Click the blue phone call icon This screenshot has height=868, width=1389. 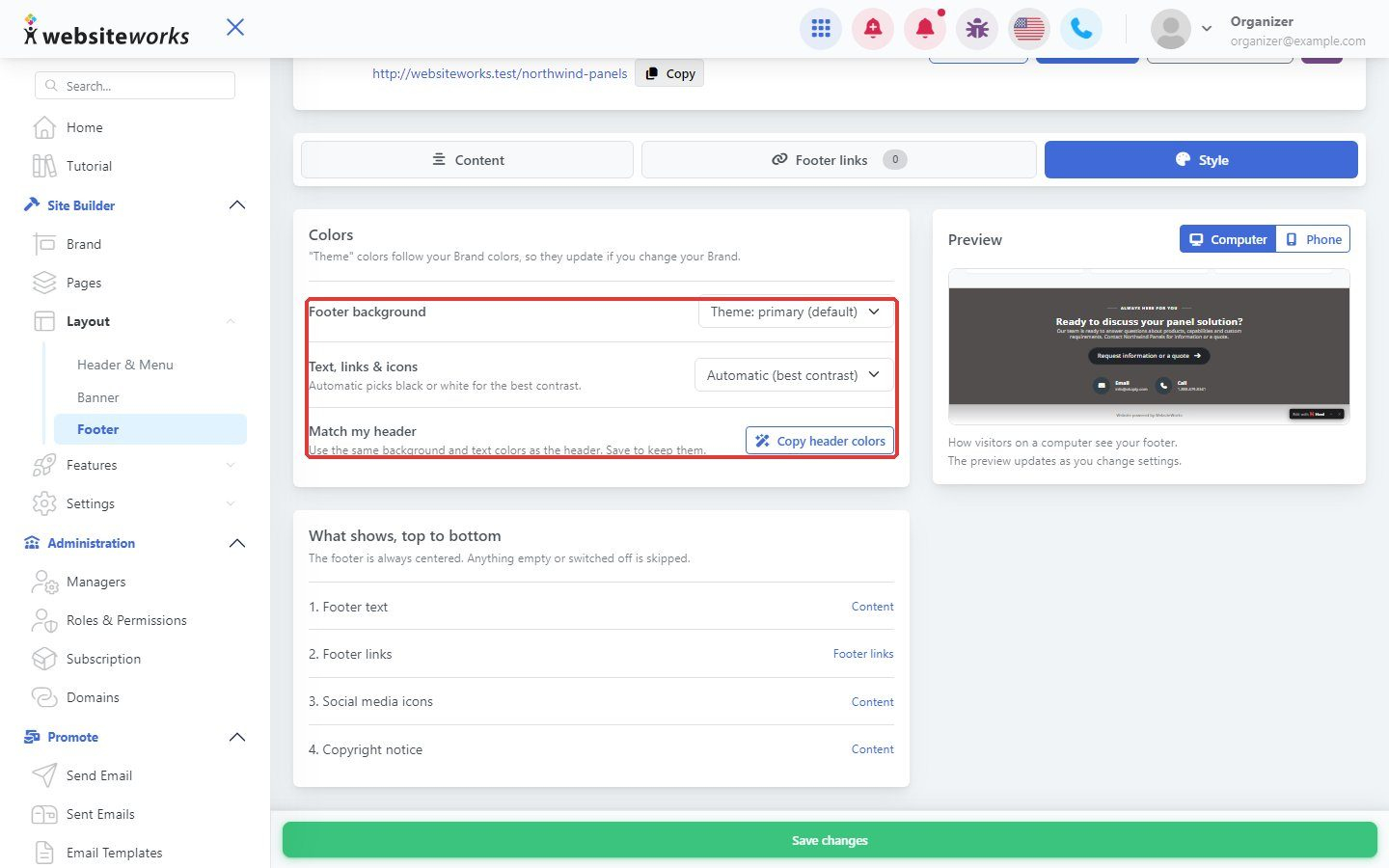click(1081, 29)
